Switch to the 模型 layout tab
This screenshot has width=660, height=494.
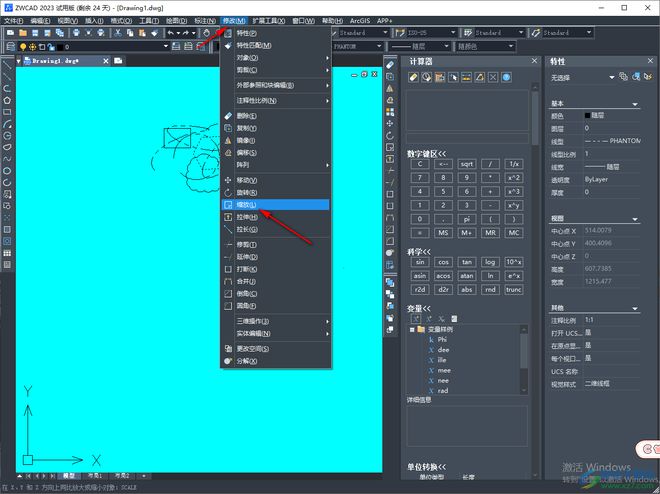coord(69,475)
